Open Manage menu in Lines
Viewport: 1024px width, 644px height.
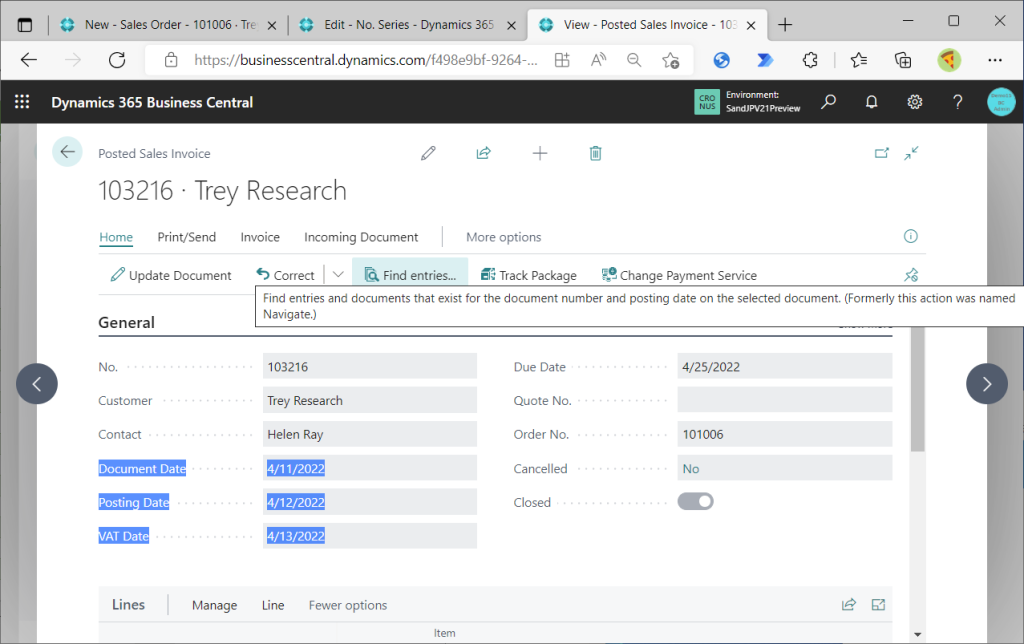click(x=214, y=605)
